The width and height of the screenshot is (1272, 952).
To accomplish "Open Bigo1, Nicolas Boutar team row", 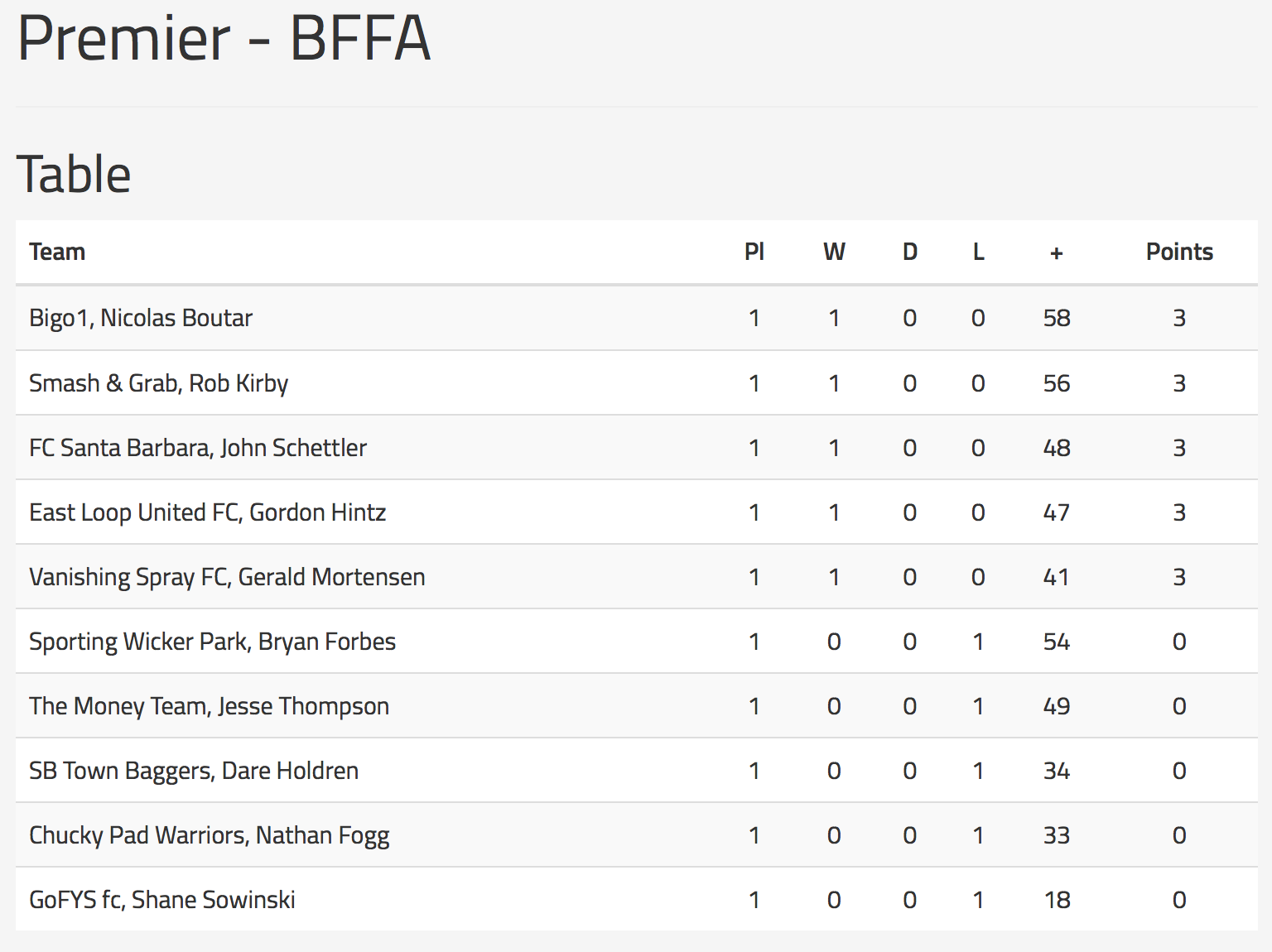I will pos(636,318).
